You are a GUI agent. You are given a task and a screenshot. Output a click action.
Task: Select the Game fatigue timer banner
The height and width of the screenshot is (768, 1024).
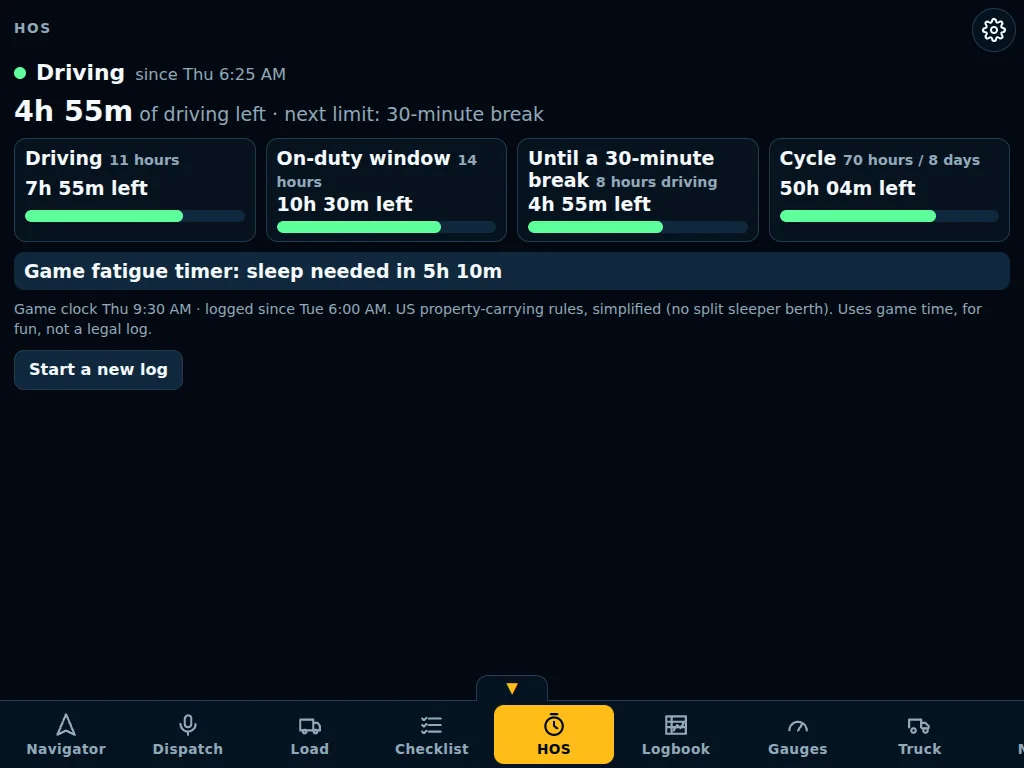point(512,271)
